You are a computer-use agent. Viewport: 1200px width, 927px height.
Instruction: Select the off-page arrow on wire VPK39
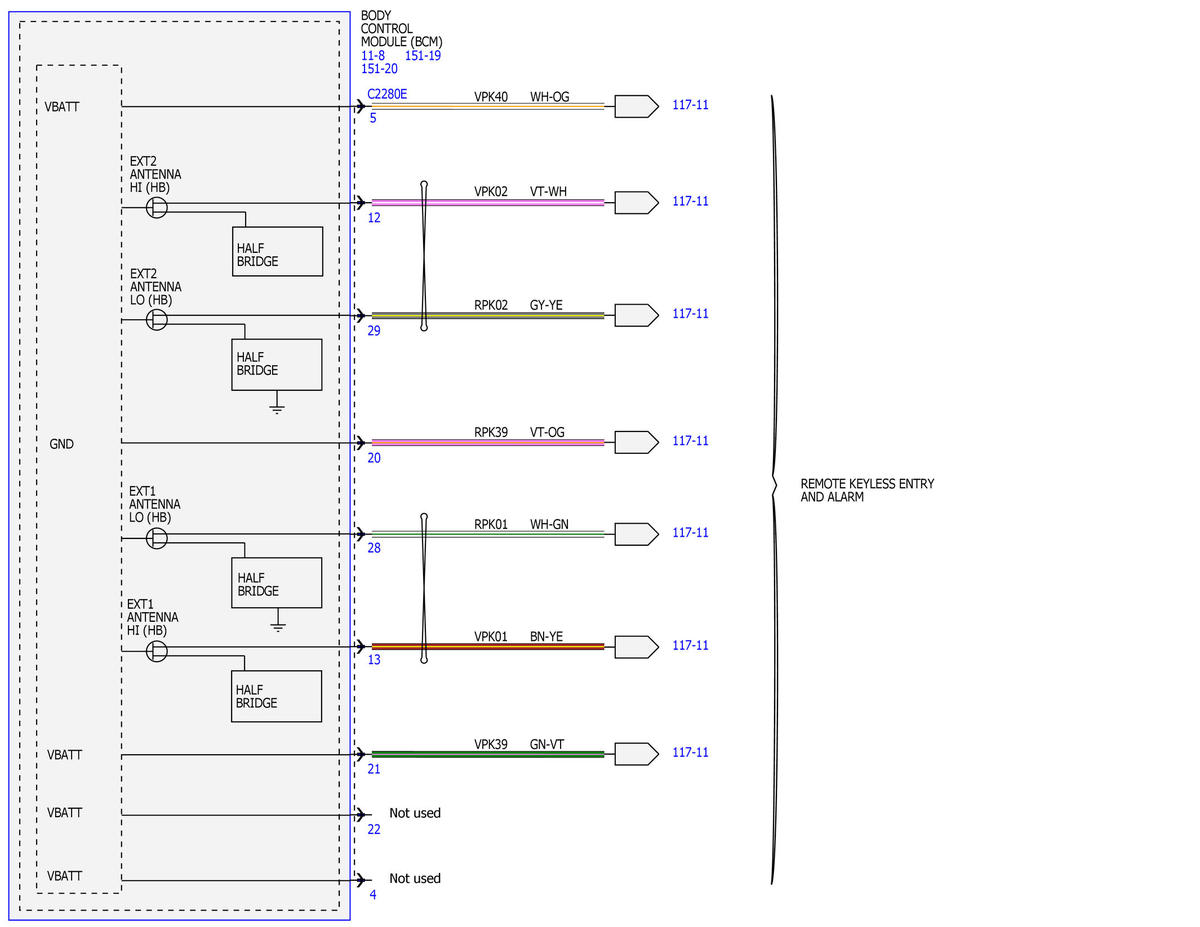(x=636, y=753)
